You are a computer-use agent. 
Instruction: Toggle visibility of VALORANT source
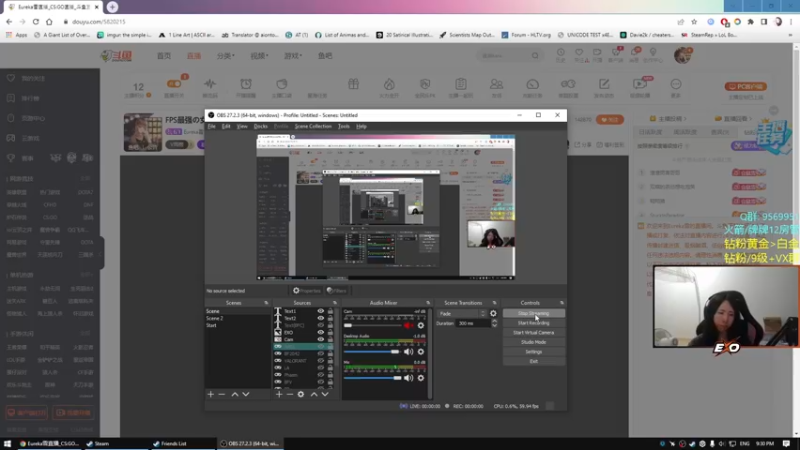coord(320,361)
